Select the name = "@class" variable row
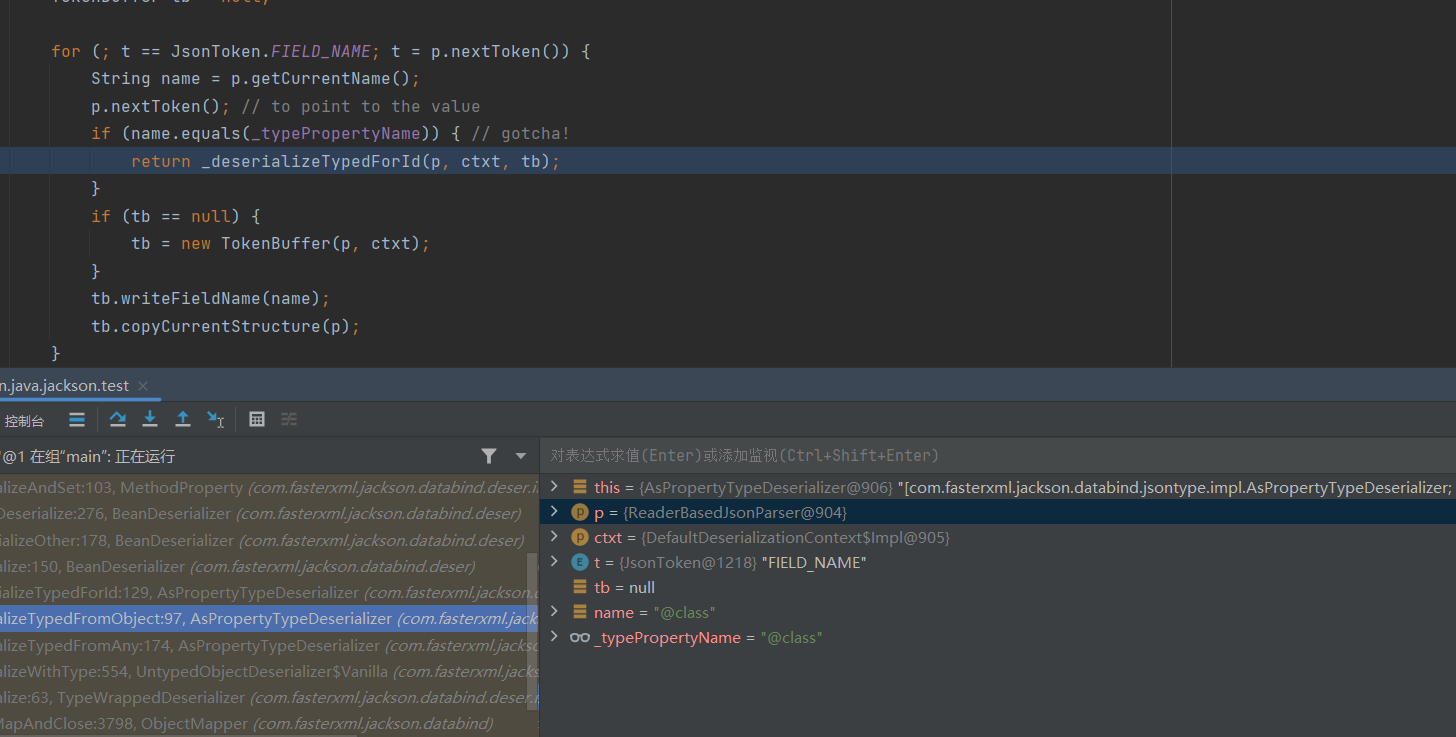Viewport: 1456px width, 737px height. click(x=998, y=612)
